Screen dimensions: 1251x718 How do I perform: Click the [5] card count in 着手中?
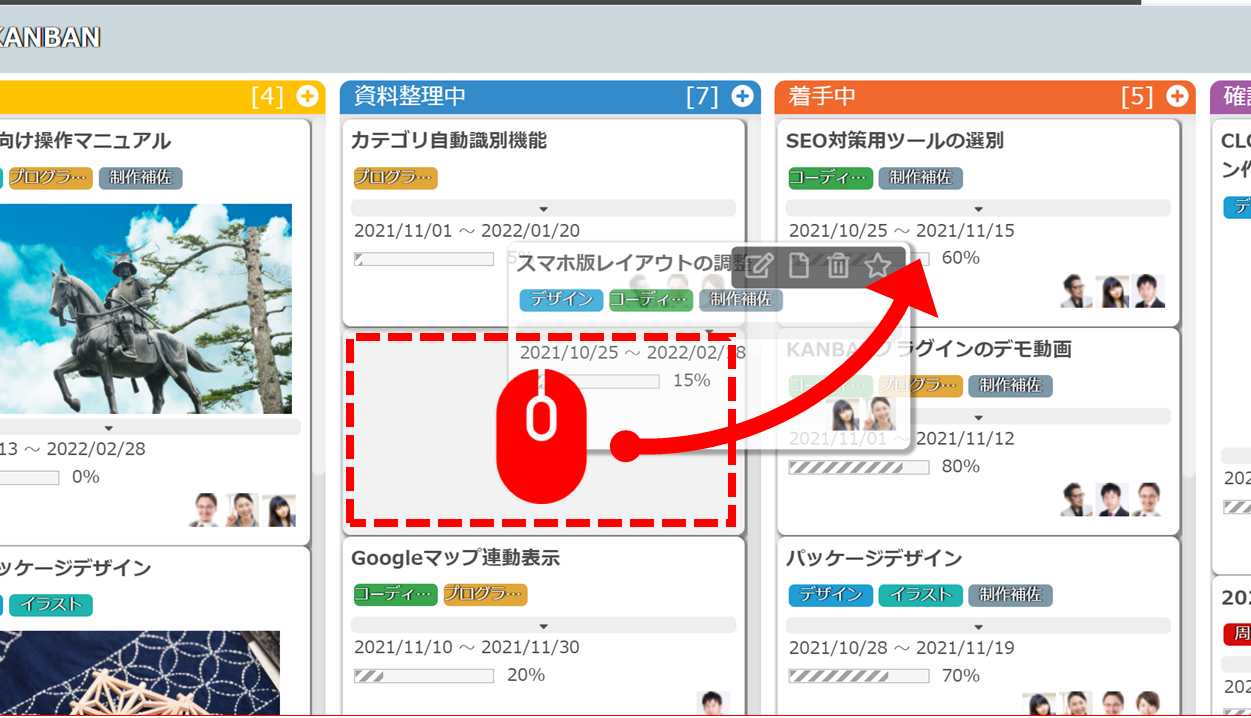(x=1137, y=96)
